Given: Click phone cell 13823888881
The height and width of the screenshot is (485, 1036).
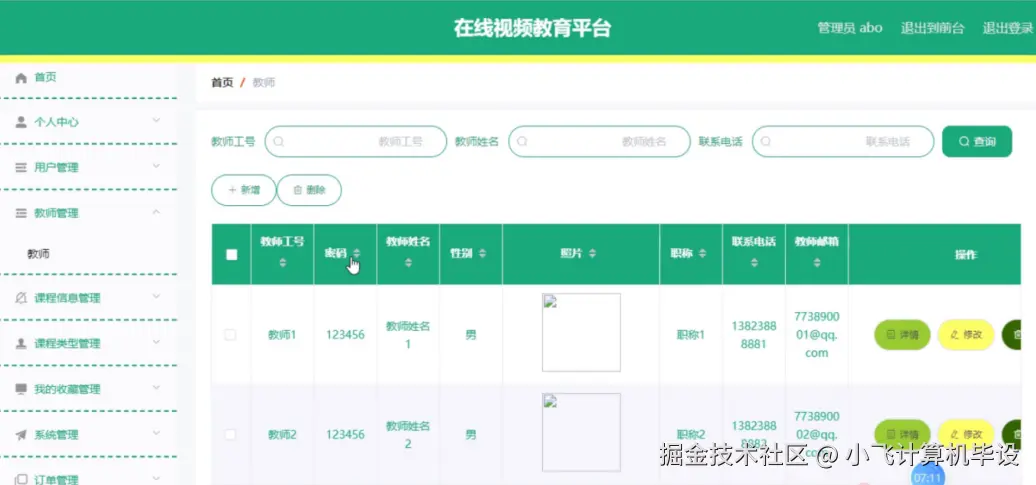Looking at the screenshot, I should (754, 335).
